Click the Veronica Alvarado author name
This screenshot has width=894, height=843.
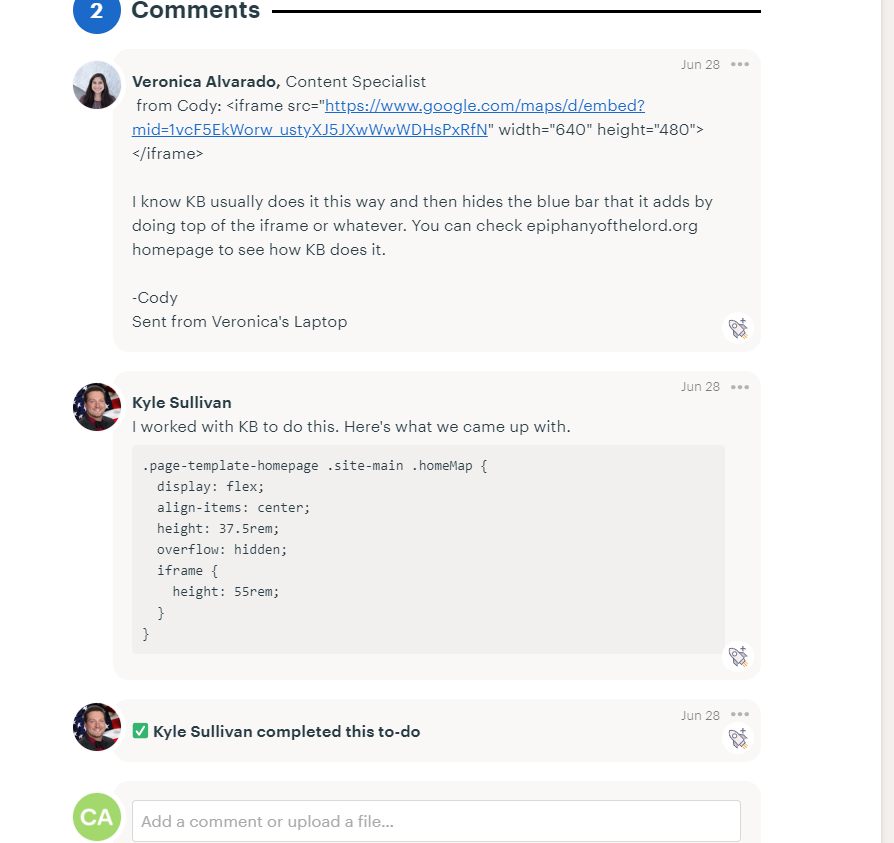click(x=206, y=82)
